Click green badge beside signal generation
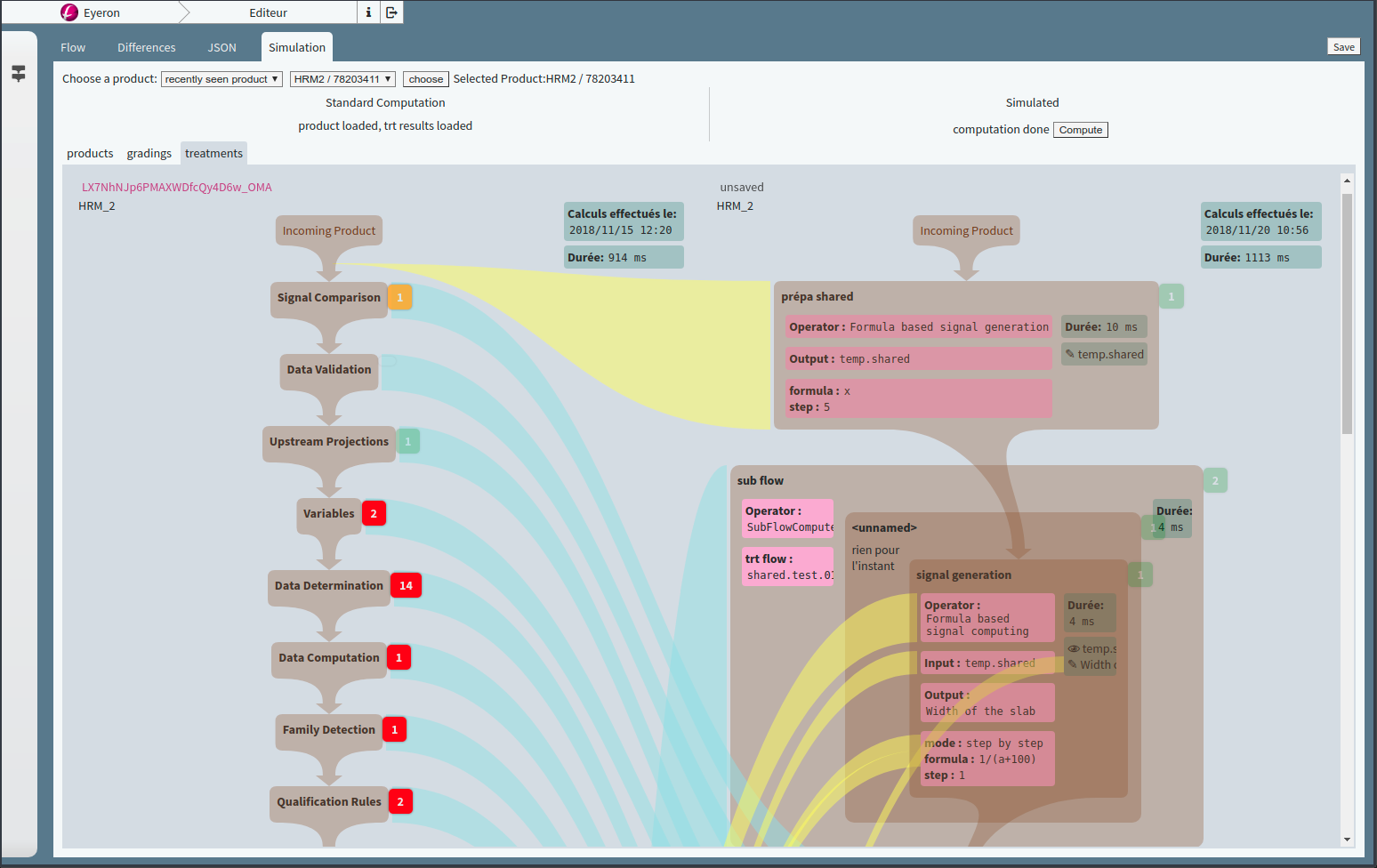Image resolution: width=1377 pixels, height=868 pixels. coord(1140,575)
